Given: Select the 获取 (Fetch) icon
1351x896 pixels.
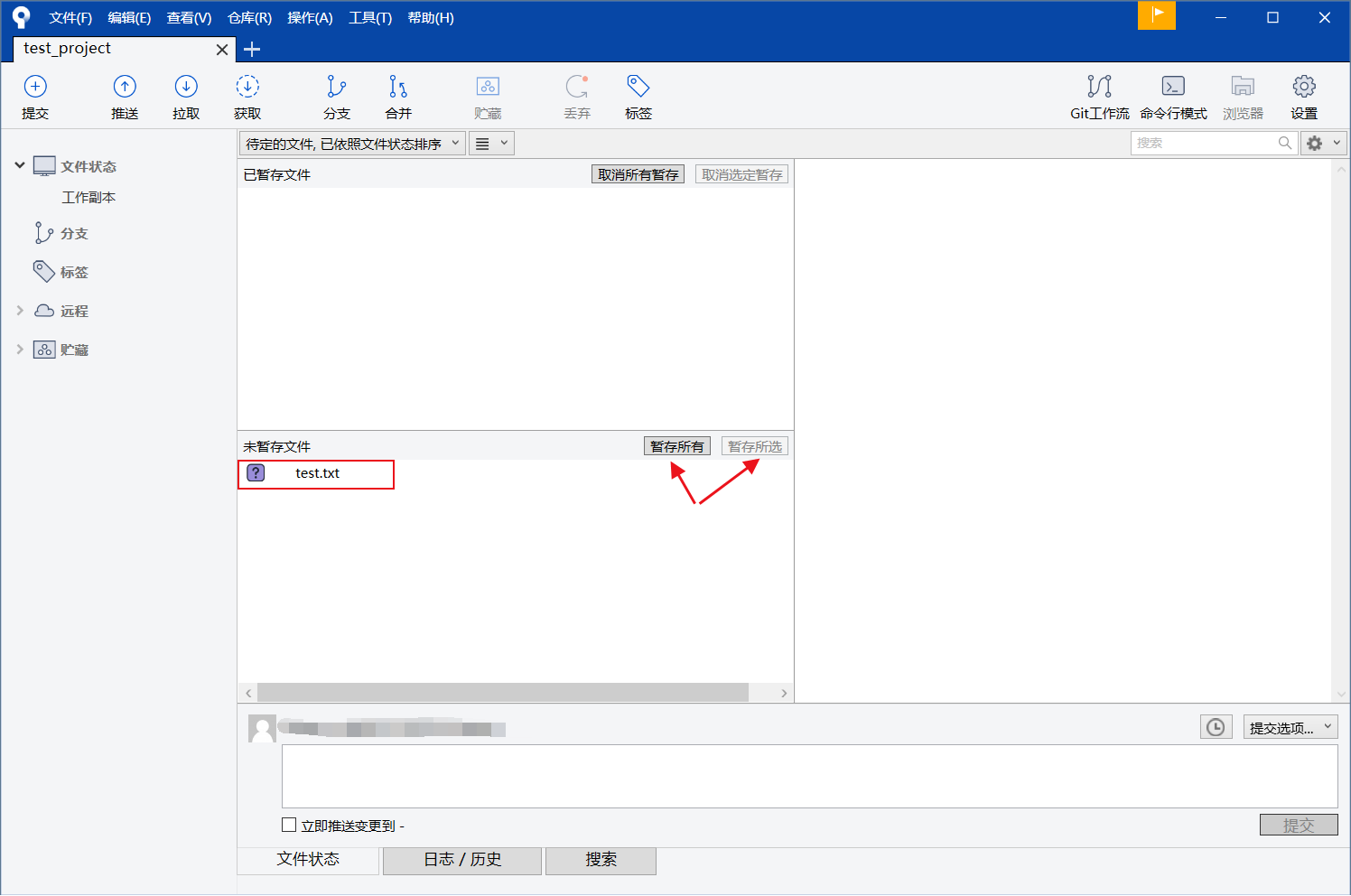Looking at the screenshot, I should (x=247, y=96).
